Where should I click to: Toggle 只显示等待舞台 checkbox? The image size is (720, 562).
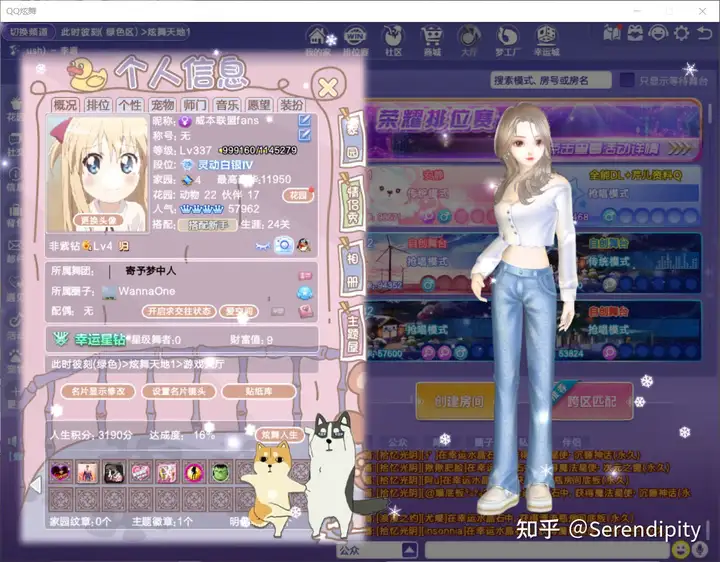click(x=627, y=80)
